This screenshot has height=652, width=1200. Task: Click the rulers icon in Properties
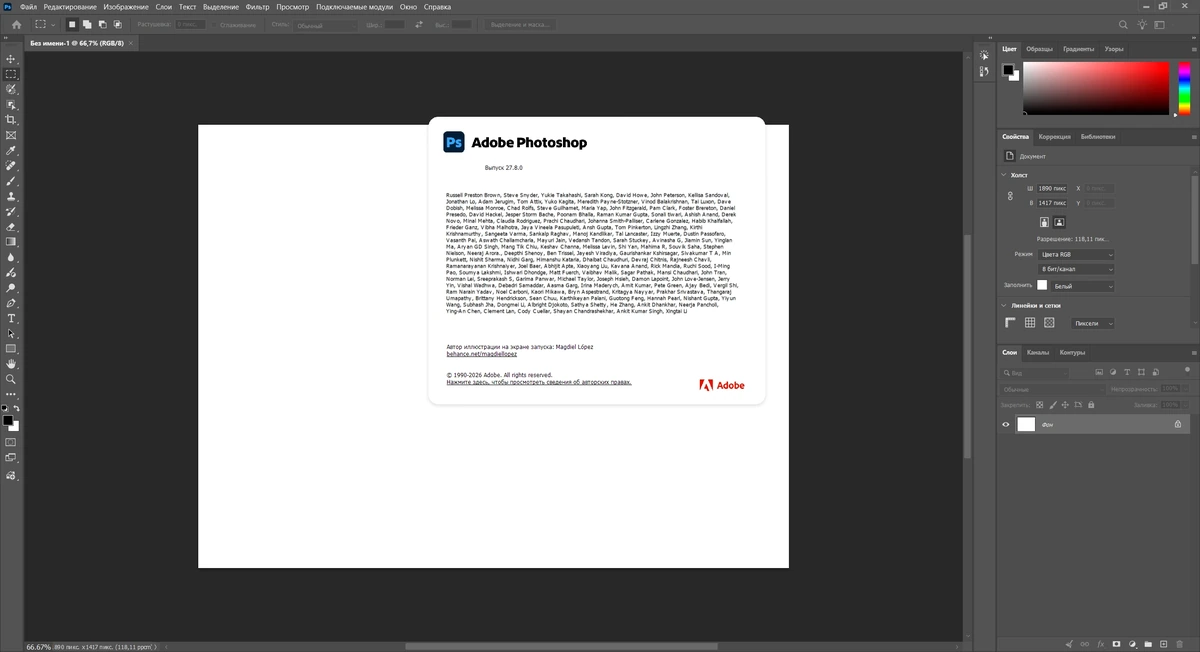(1011, 323)
